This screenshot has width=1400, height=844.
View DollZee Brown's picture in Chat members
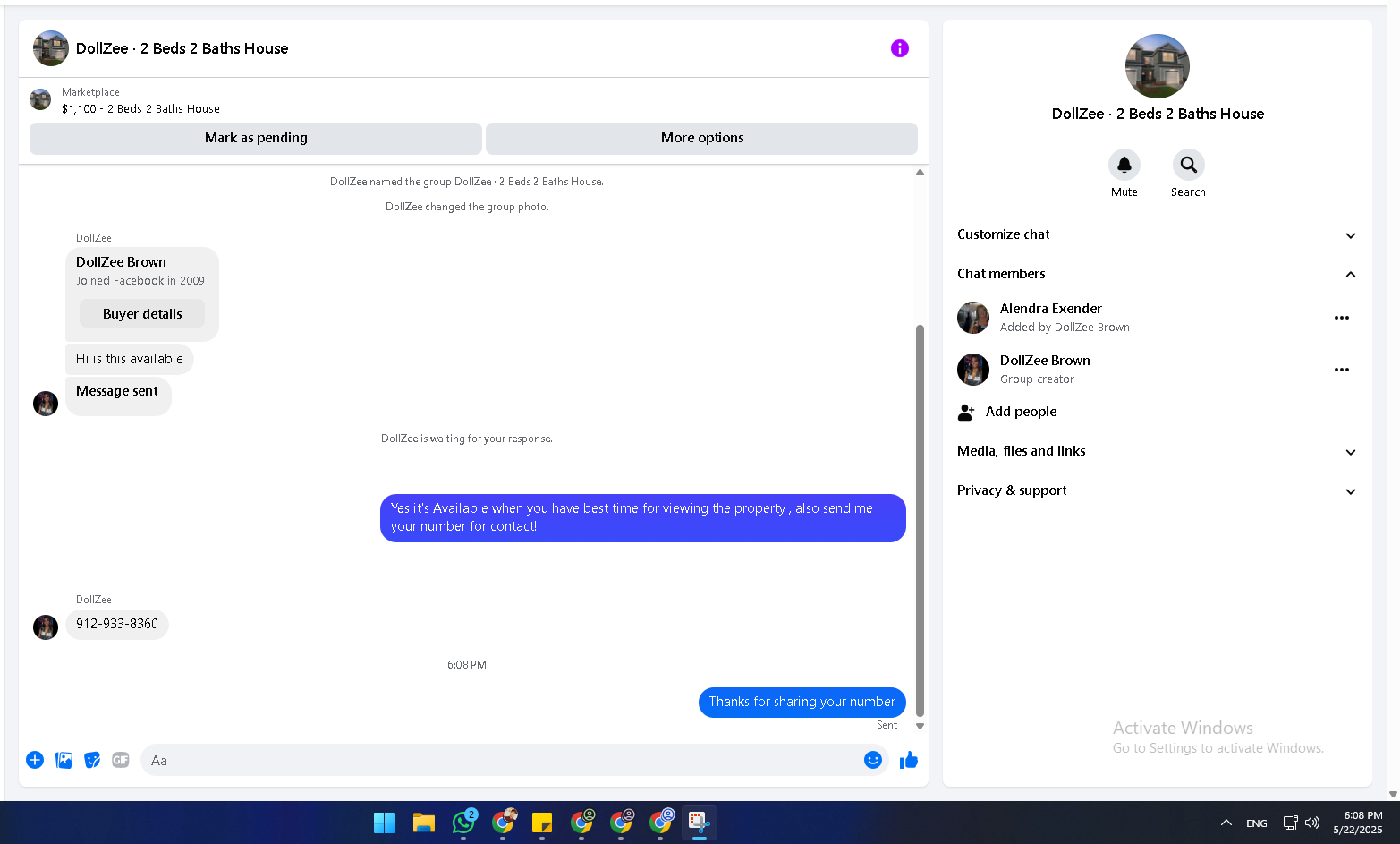click(x=973, y=370)
